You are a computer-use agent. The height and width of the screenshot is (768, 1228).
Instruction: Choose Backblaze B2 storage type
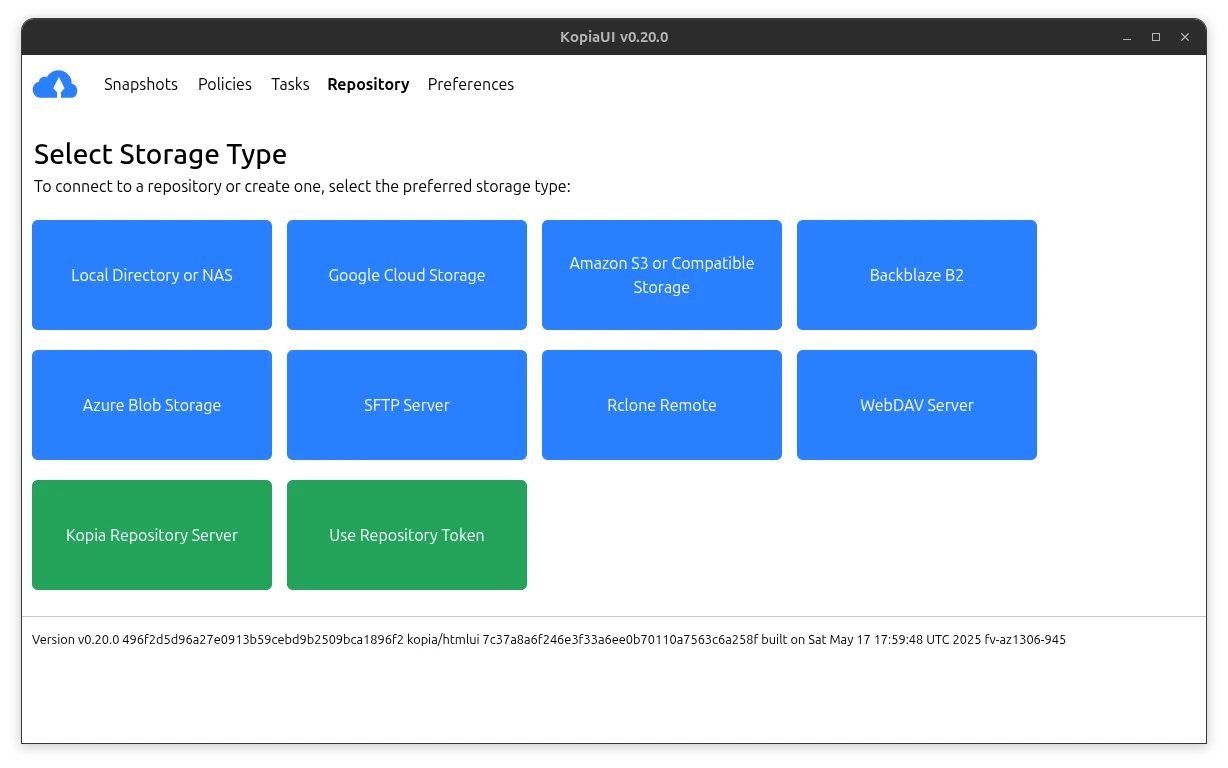coord(917,275)
